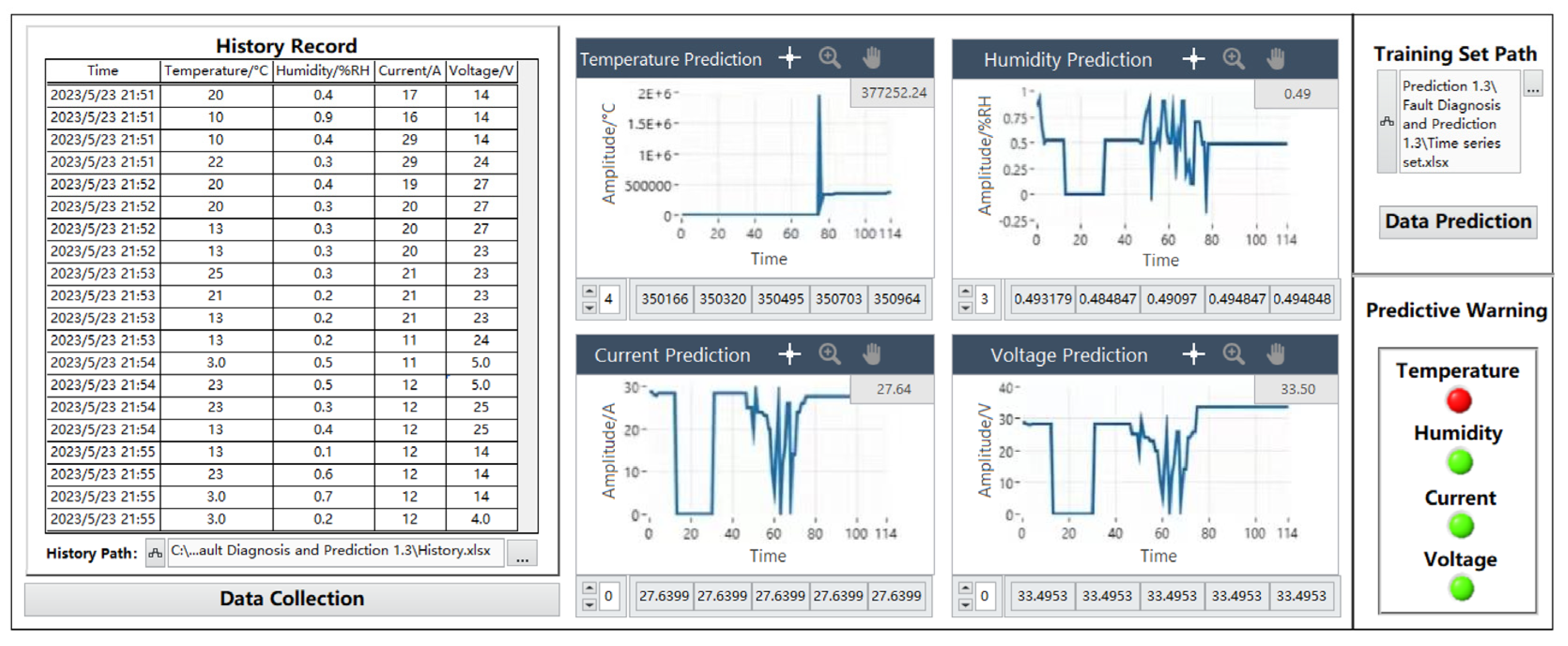Click the green Voltage warning indicator
The width and height of the screenshot is (1568, 646).
pos(1461,589)
